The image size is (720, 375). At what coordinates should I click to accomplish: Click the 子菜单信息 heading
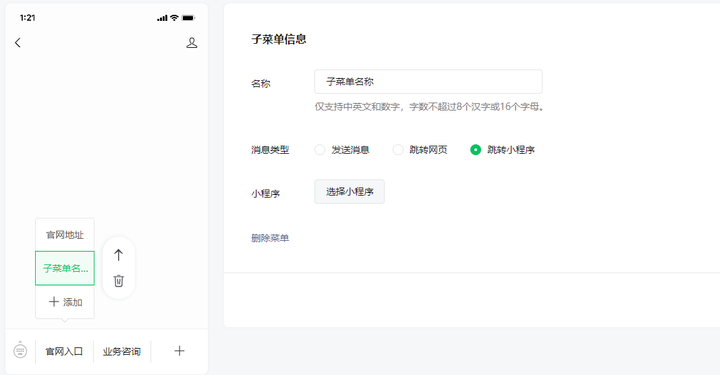[x=279, y=39]
